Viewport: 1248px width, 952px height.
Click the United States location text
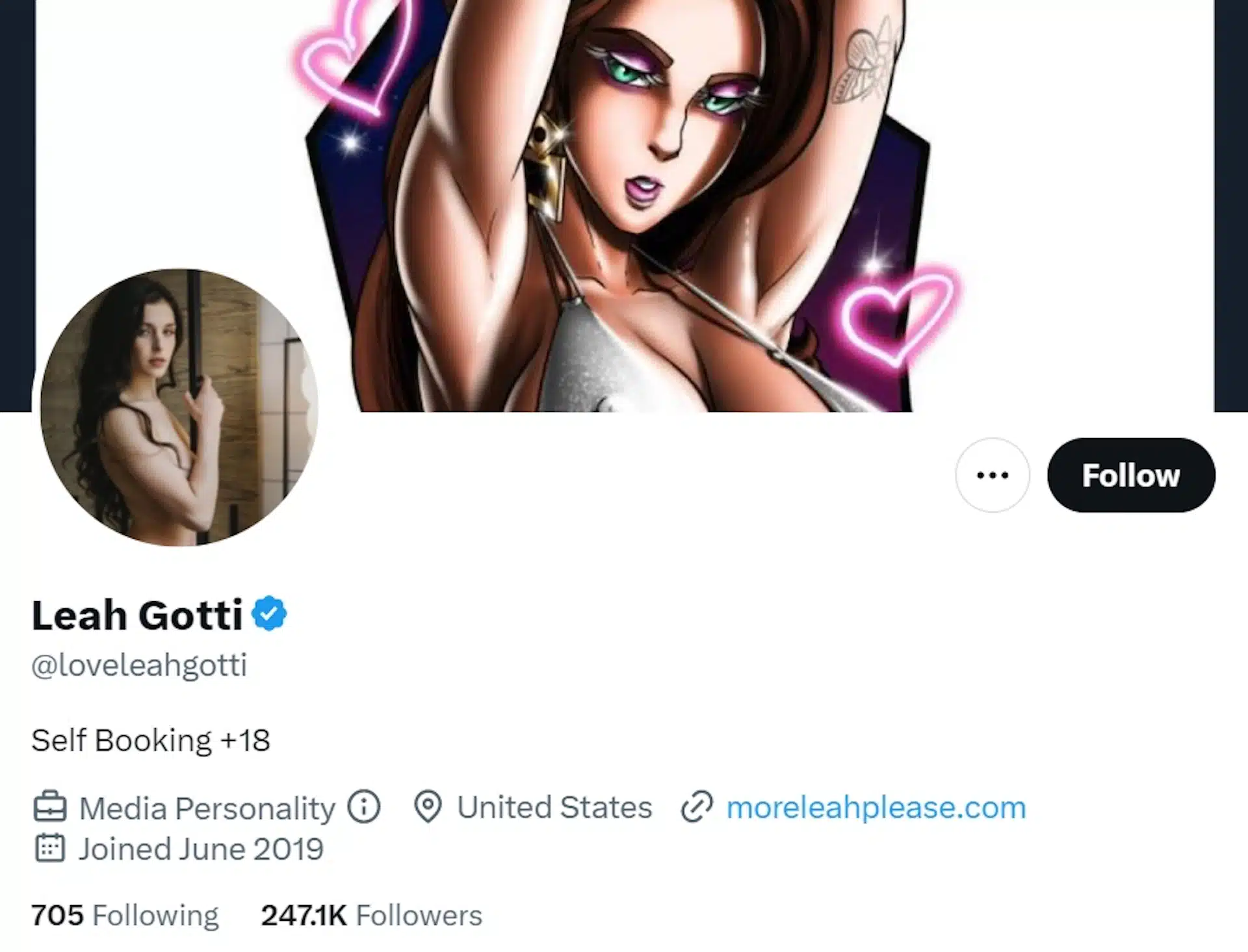tap(554, 807)
